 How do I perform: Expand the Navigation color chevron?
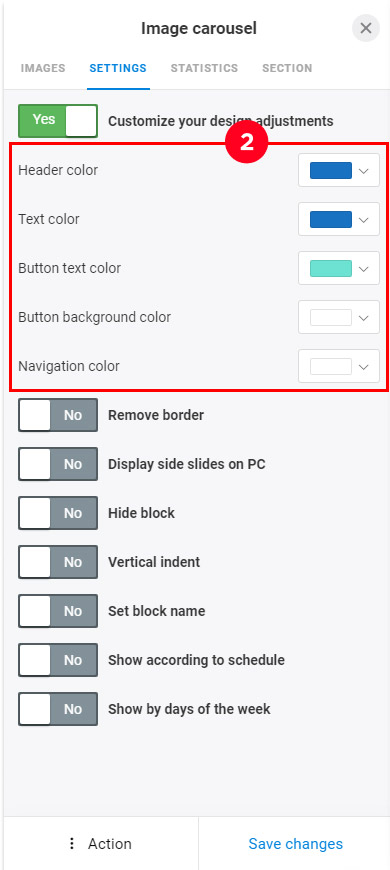click(x=363, y=366)
